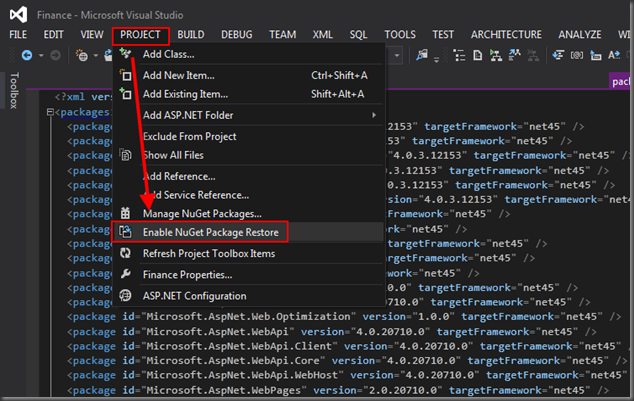
Task: Open the XML menu
Action: coord(322,35)
